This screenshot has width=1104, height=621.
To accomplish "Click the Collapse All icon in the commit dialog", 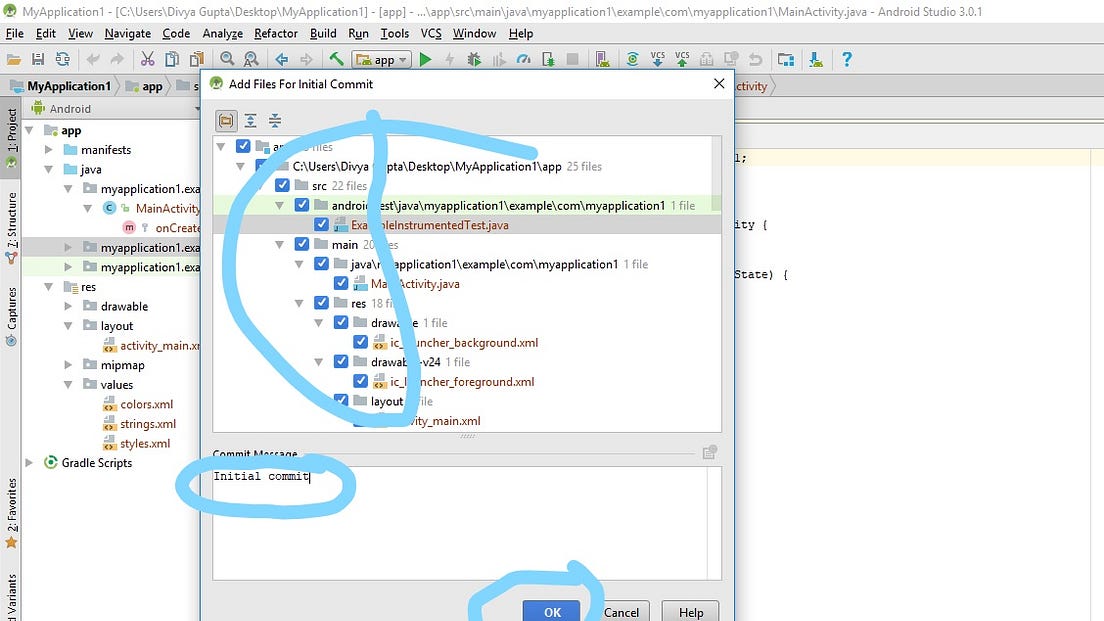I will tap(274, 119).
